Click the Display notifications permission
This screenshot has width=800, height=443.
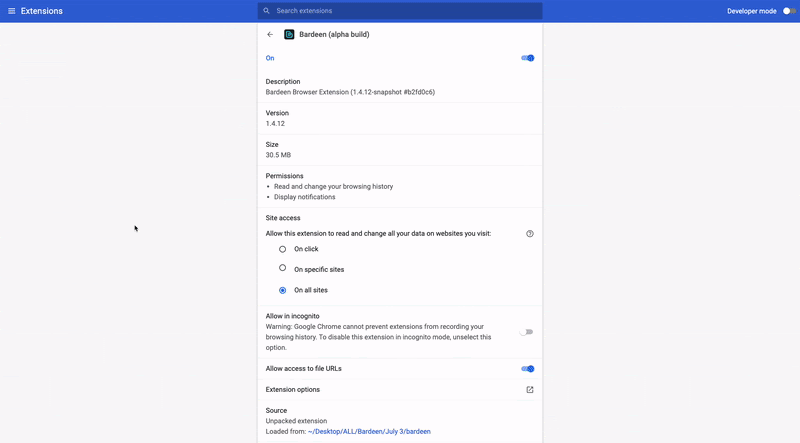point(305,197)
